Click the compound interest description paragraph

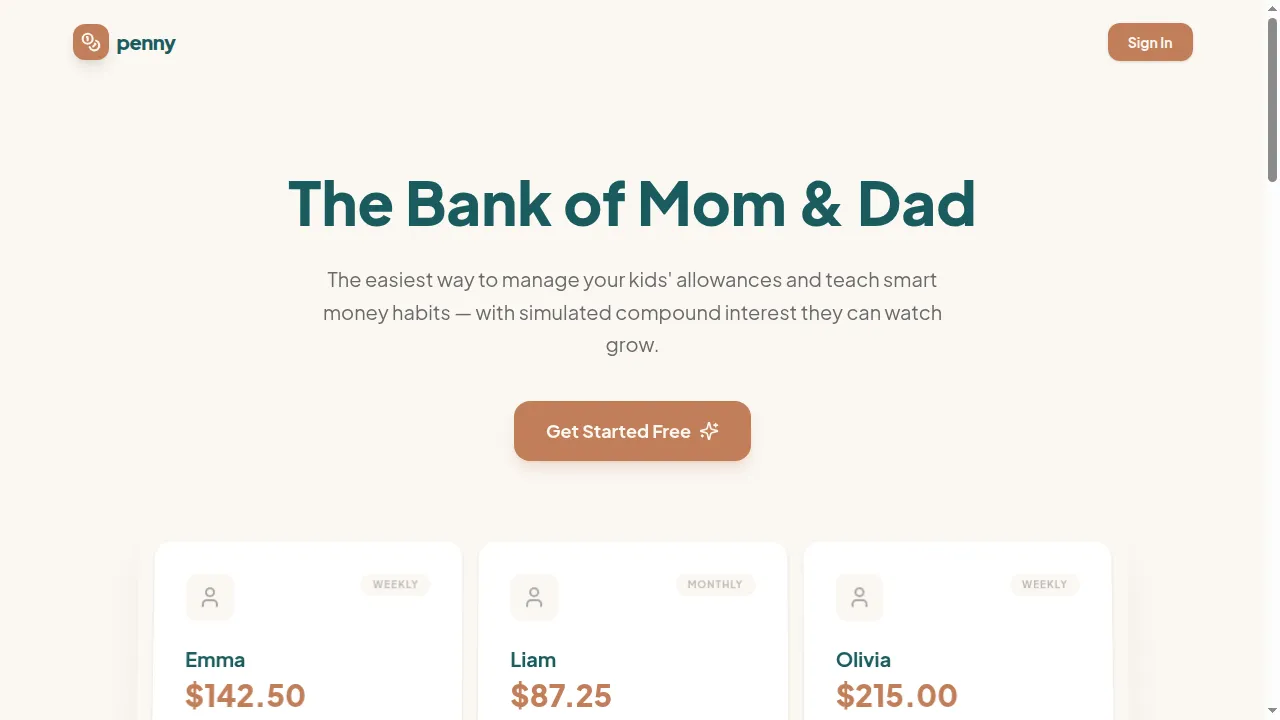[x=632, y=312]
